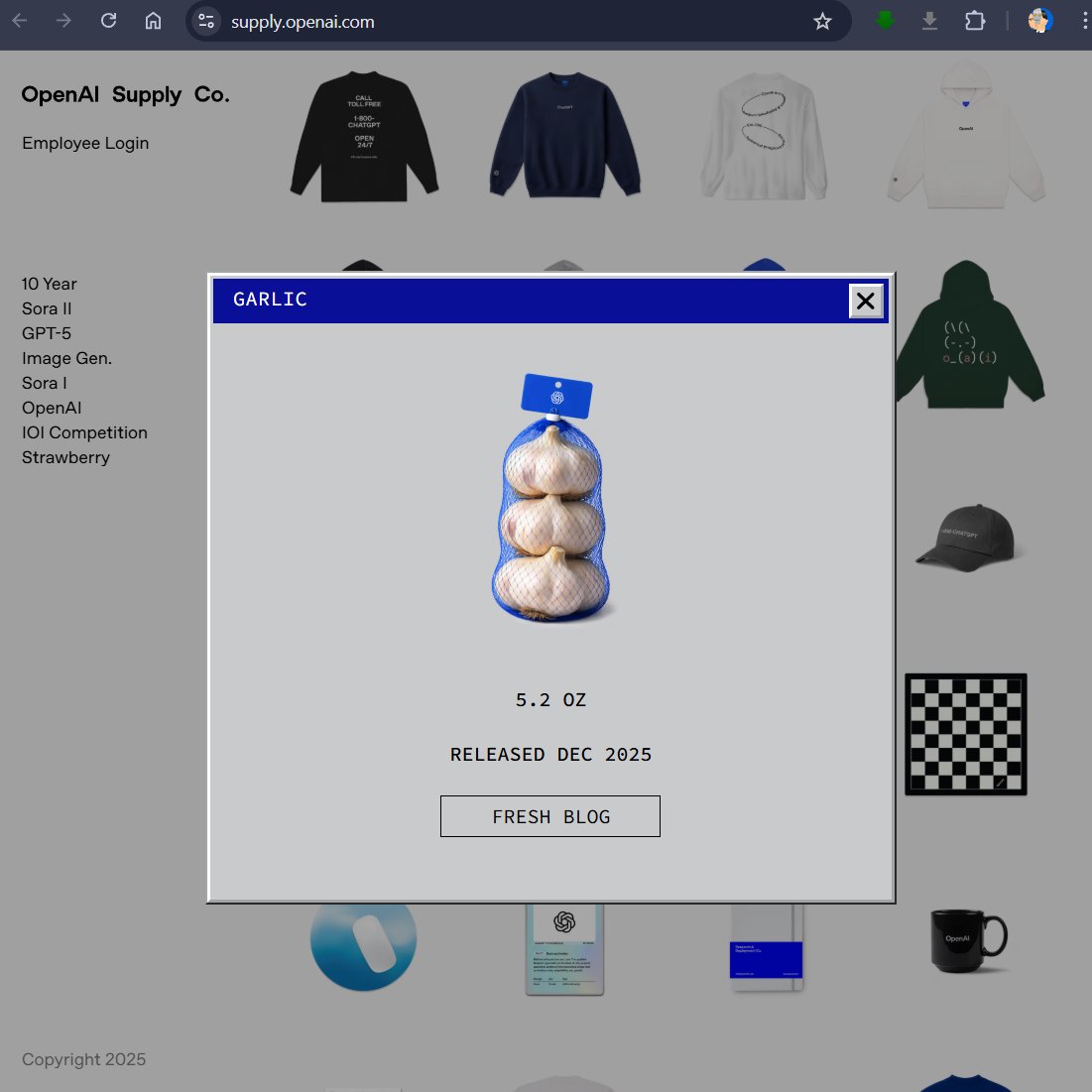Open the grey notebook with blue band
This screenshot has width=1092, height=1092.
(x=766, y=947)
